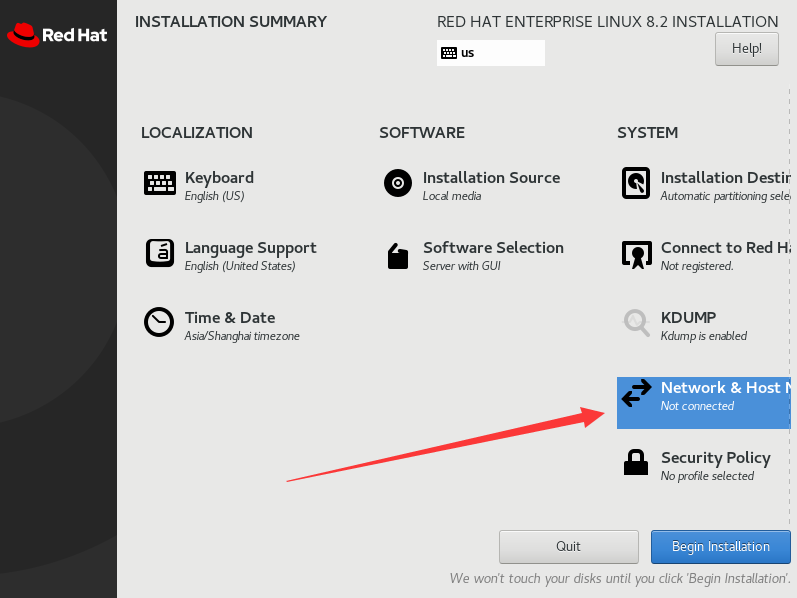797x598 pixels.
Task: Click the 'Asia/Shanghai timezone' text
Action: click(242, 336)
